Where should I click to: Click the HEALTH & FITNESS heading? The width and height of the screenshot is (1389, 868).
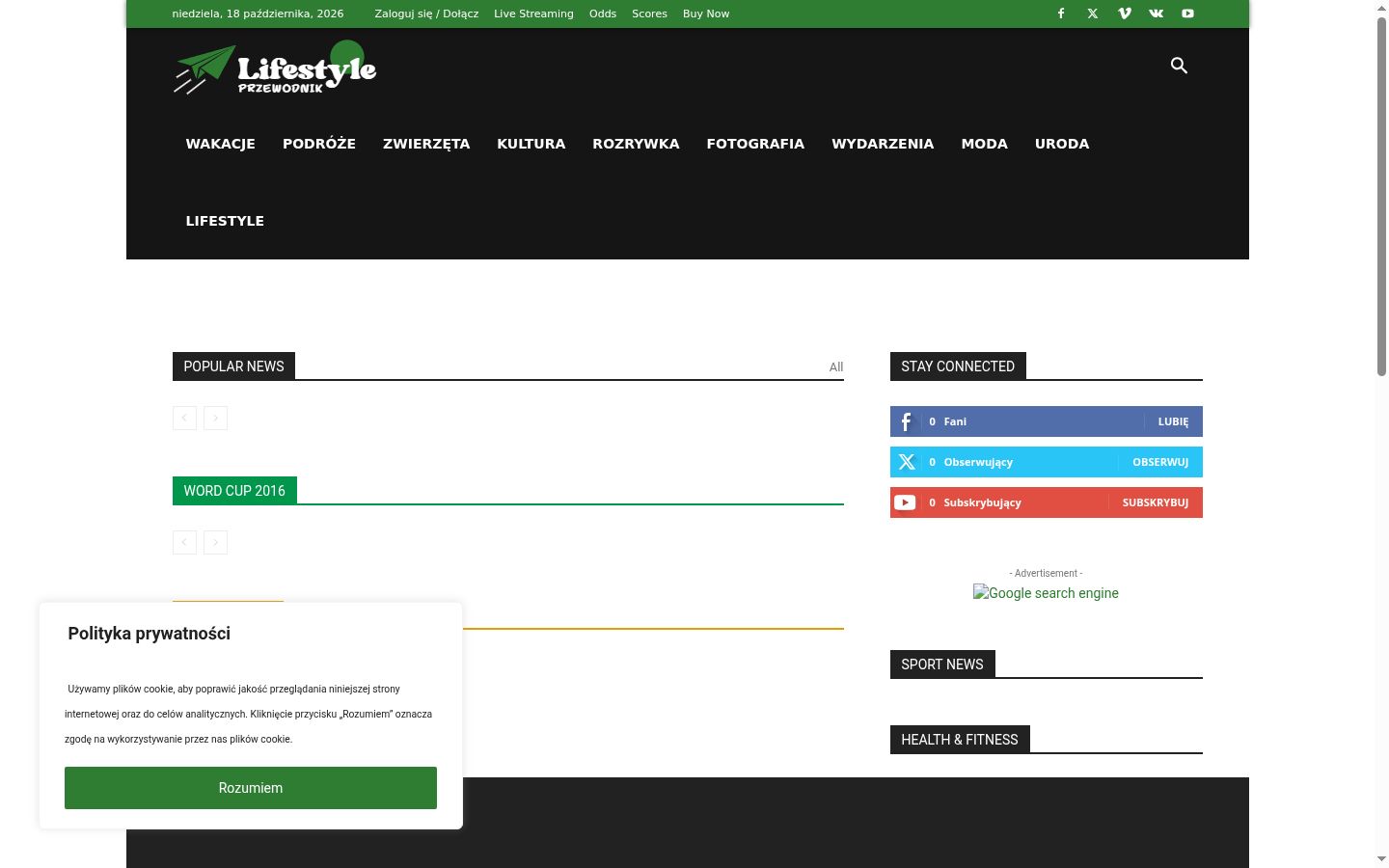pyautogui.click(x=960, y=740)
